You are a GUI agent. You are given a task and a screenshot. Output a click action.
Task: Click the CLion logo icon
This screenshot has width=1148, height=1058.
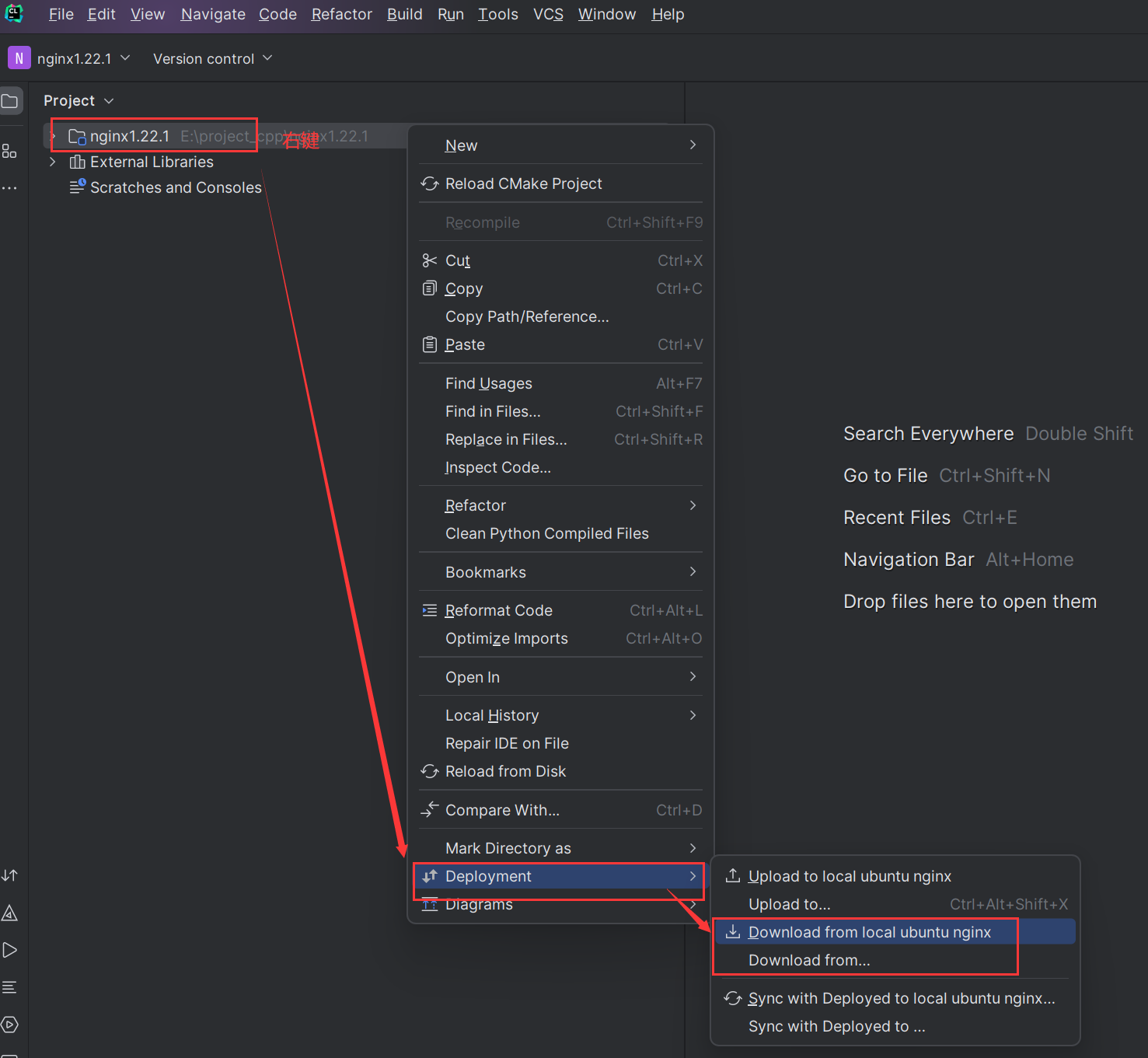(14, 13)
